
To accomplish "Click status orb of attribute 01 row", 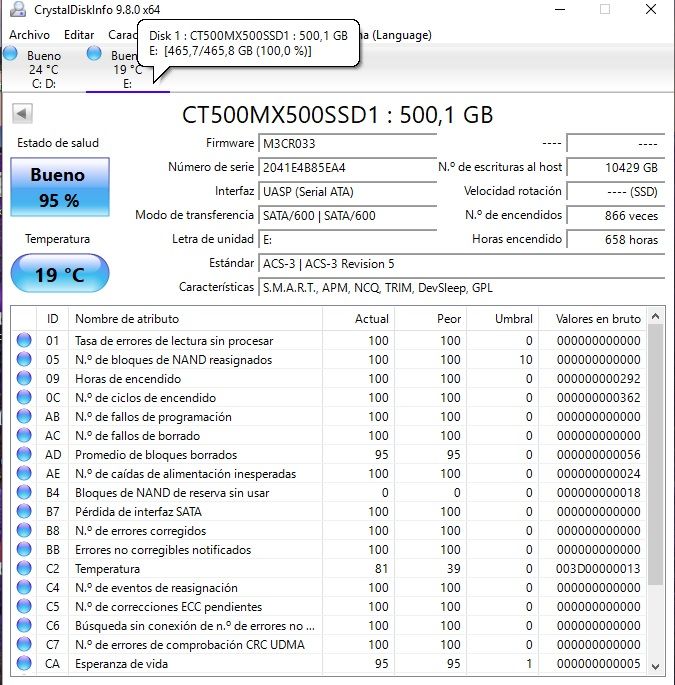I will click(24, 340).
